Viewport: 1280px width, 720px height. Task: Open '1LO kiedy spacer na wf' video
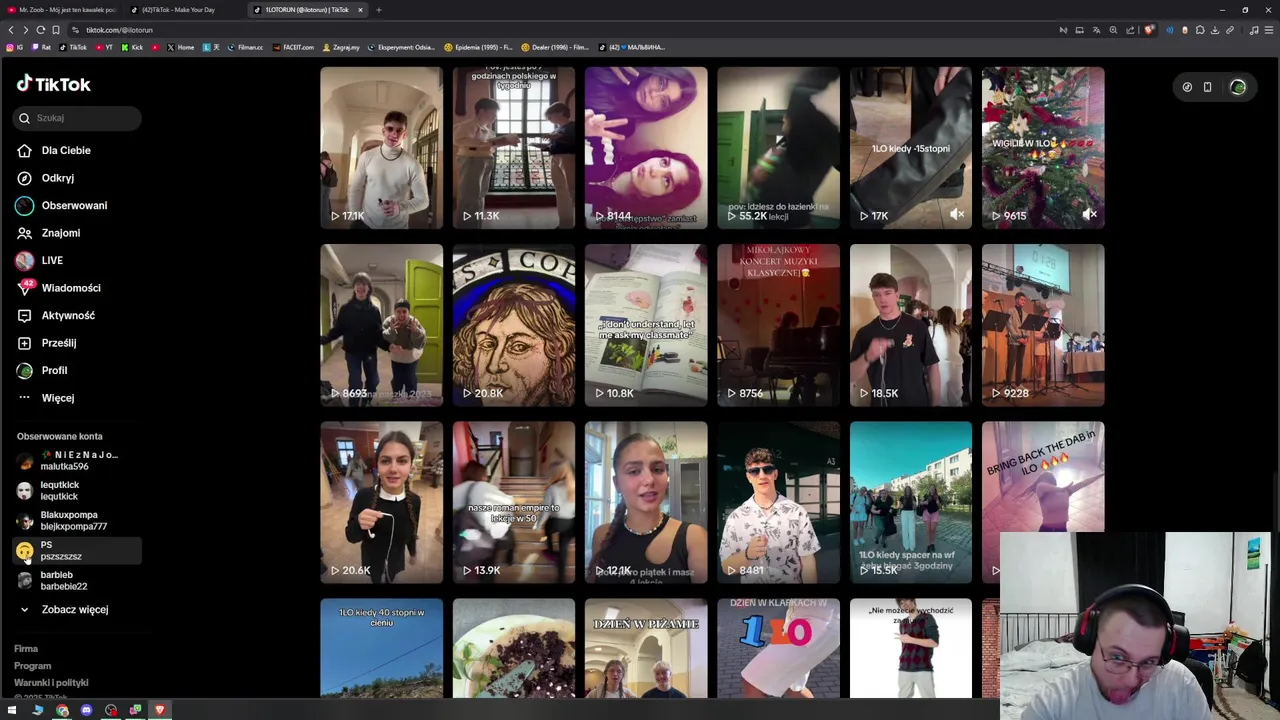[x=911, y=502]
